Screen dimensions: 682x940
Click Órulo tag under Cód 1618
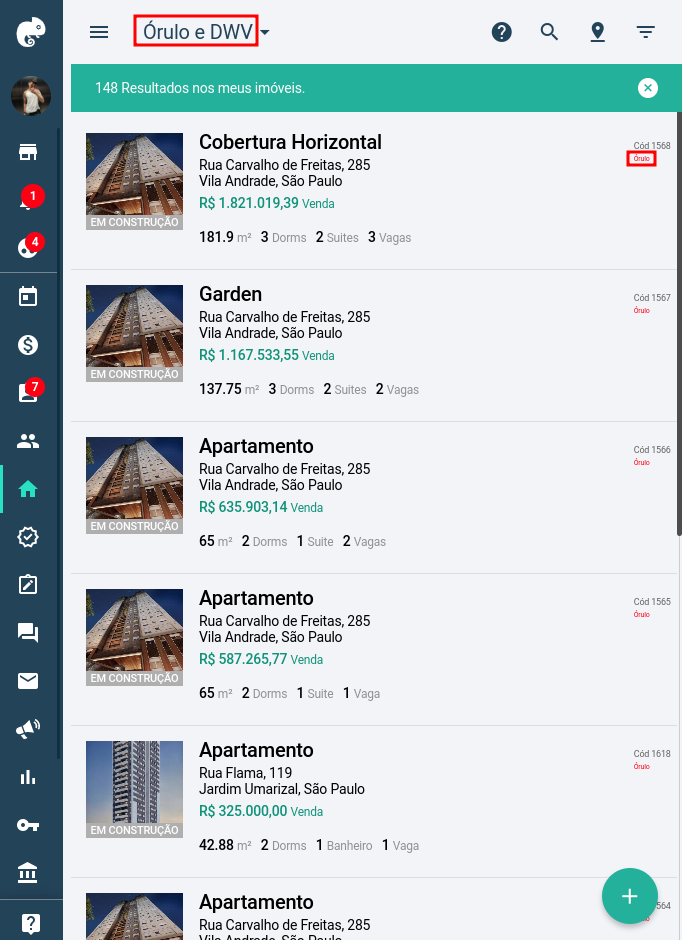(641, 767)
